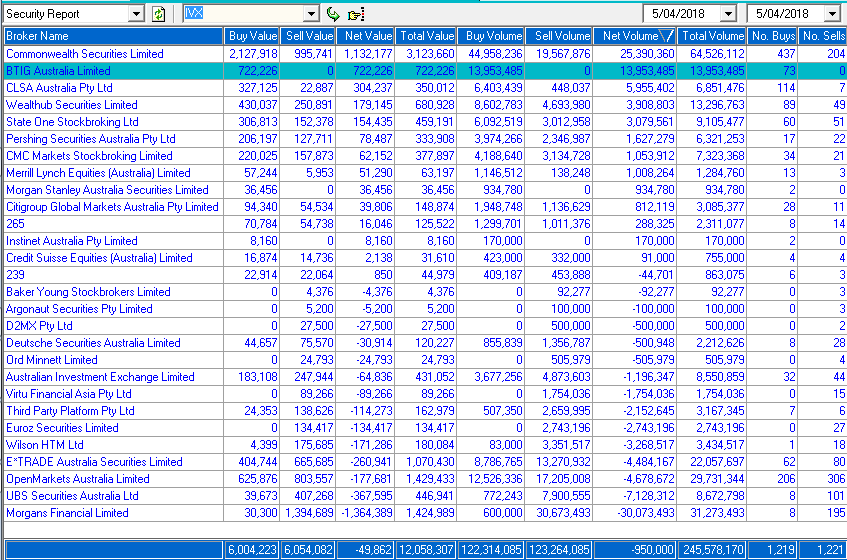This screenshot has height=560, width=847.
Task: Open the end date dropdown calendar
Action: (x=832, y=14)
